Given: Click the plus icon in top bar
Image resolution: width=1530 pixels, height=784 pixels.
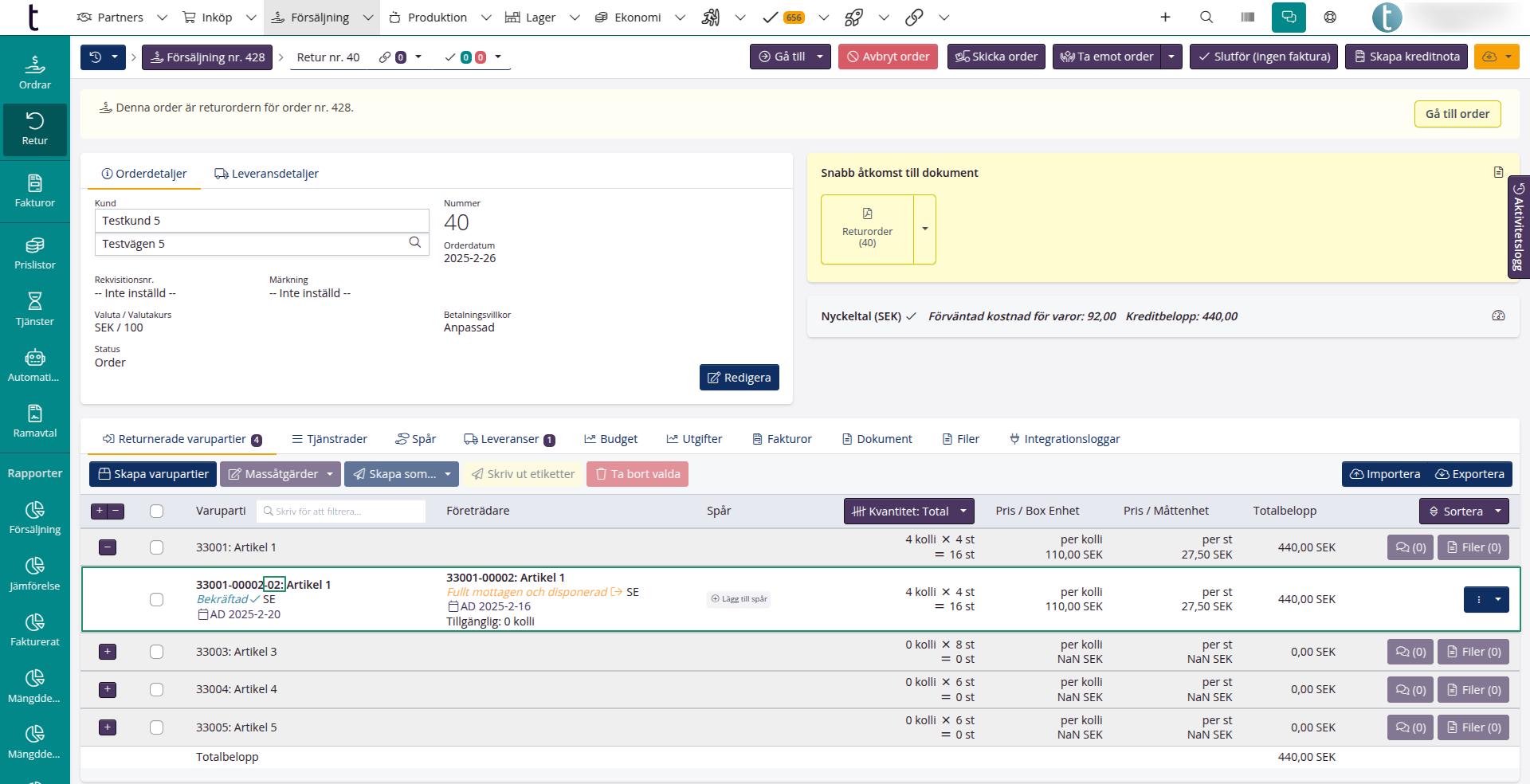Looking at the screenshot, I should 1165,17.
